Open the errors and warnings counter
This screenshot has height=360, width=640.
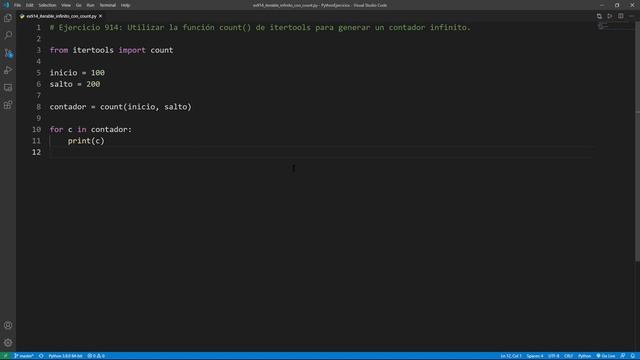click(96, 356)
